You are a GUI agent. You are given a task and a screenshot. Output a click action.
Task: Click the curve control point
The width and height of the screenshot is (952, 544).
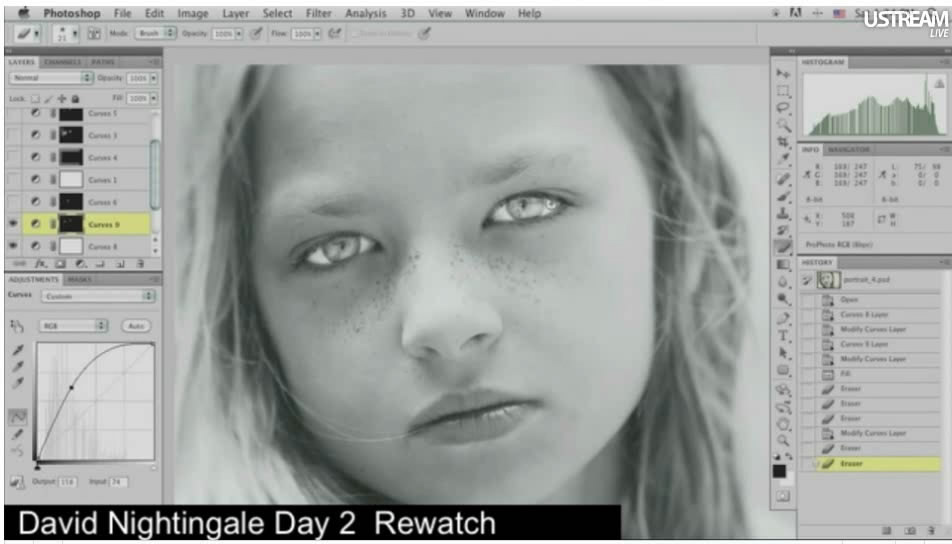(72, 387)
